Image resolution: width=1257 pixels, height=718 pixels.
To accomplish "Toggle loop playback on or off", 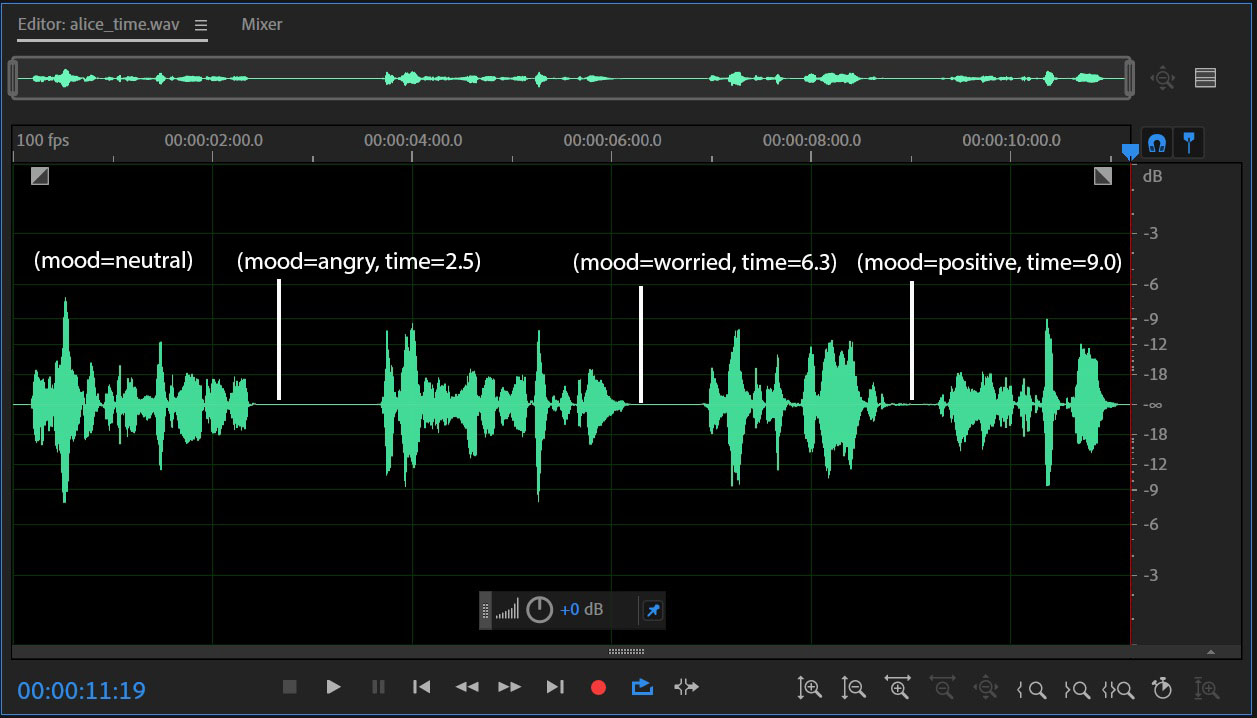I will 642,687.
